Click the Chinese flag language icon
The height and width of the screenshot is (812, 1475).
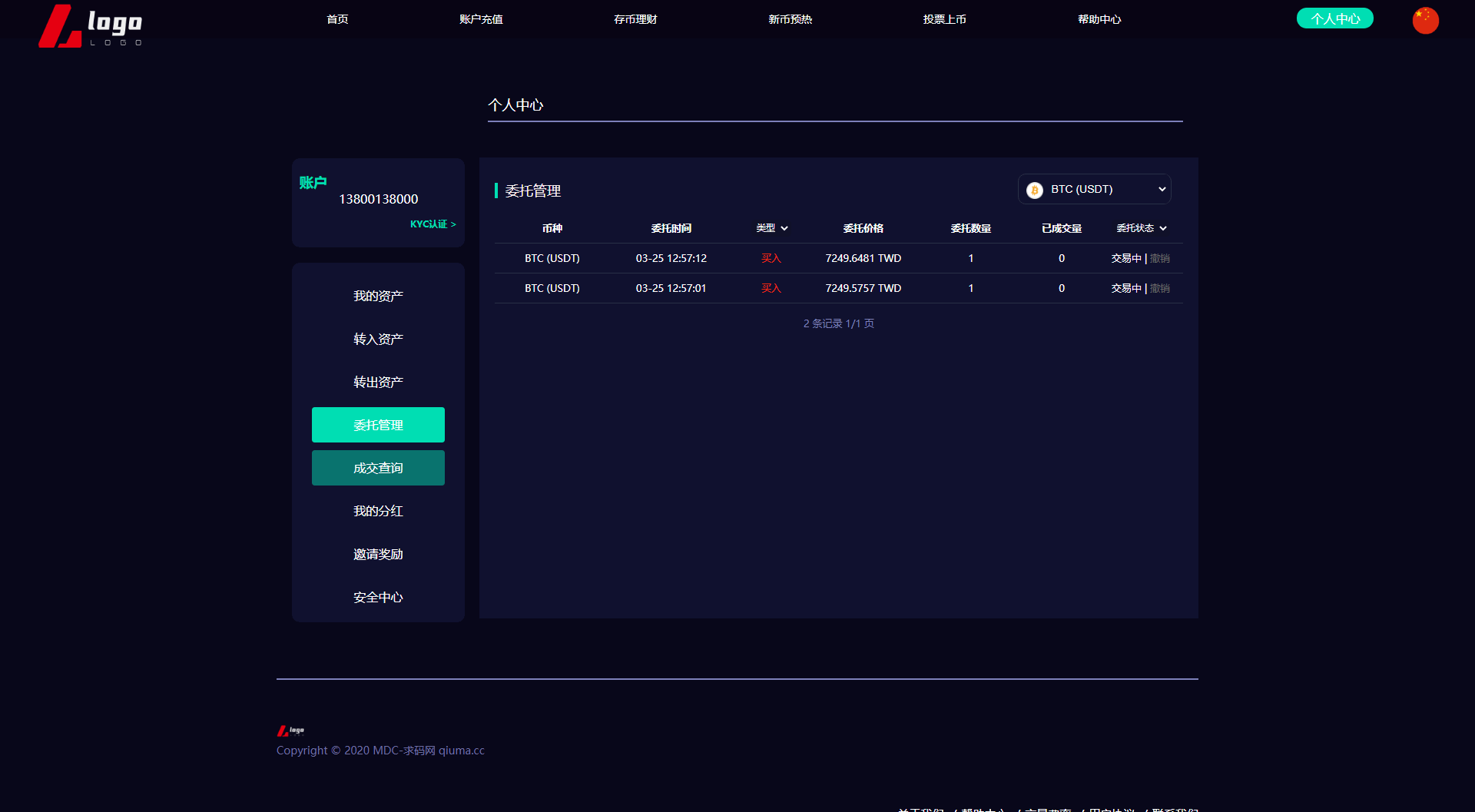(1425, 20)
